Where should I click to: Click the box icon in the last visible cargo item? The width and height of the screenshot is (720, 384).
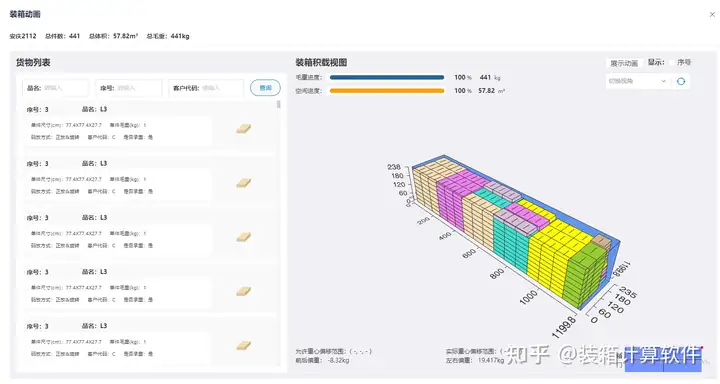243,345
